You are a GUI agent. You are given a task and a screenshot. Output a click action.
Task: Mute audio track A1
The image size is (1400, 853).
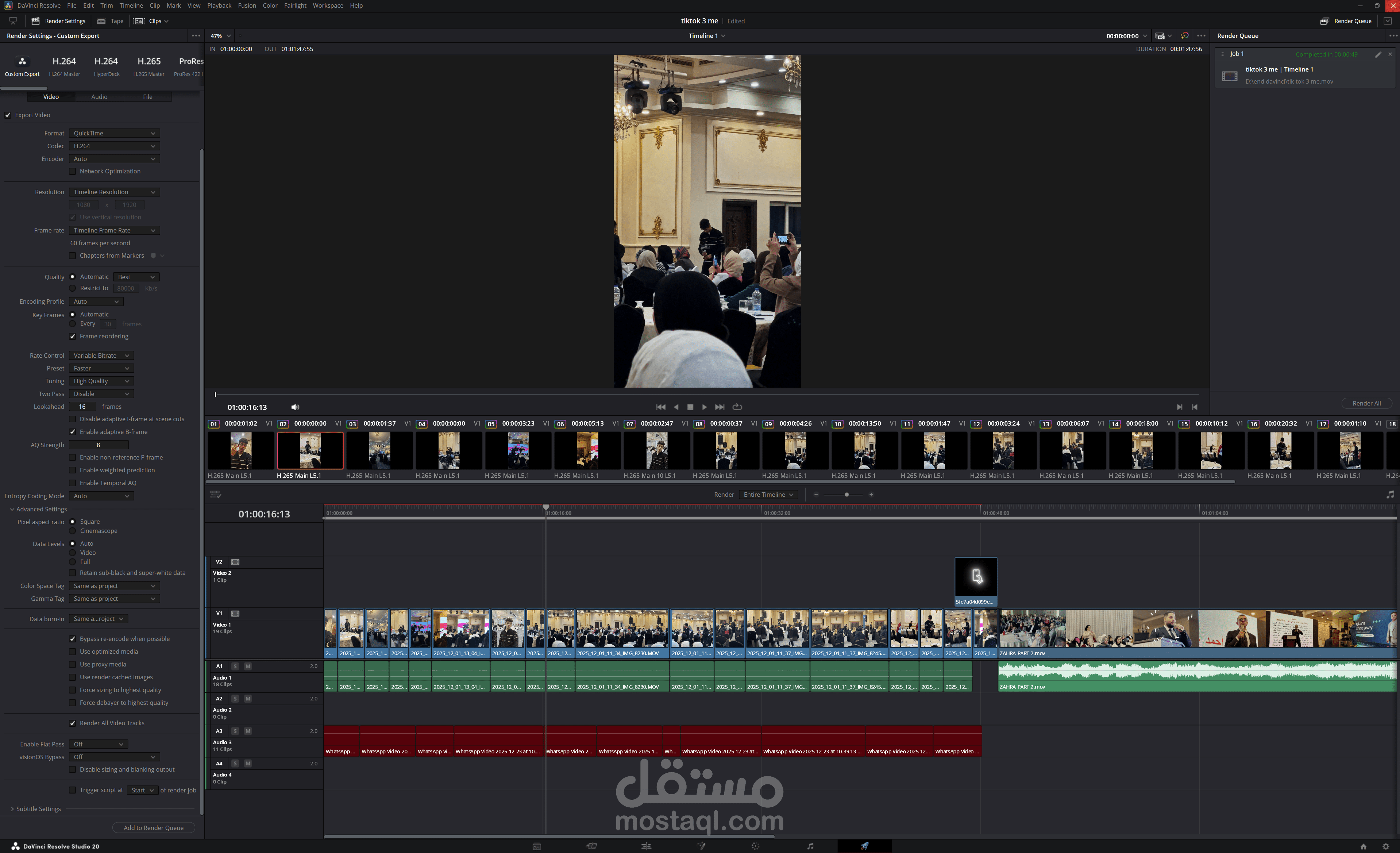(x=248, y=666)
